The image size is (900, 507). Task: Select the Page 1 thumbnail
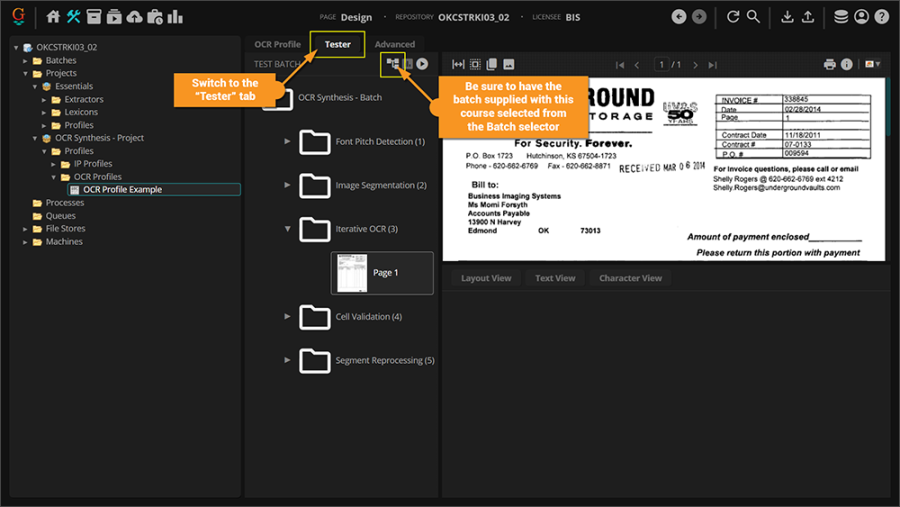382,273
